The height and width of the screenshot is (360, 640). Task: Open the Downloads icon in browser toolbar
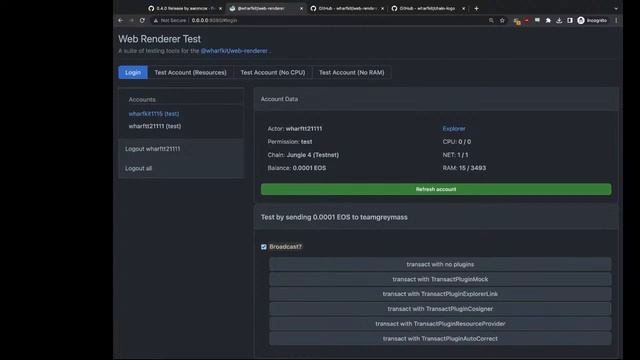tap(559, 20)
